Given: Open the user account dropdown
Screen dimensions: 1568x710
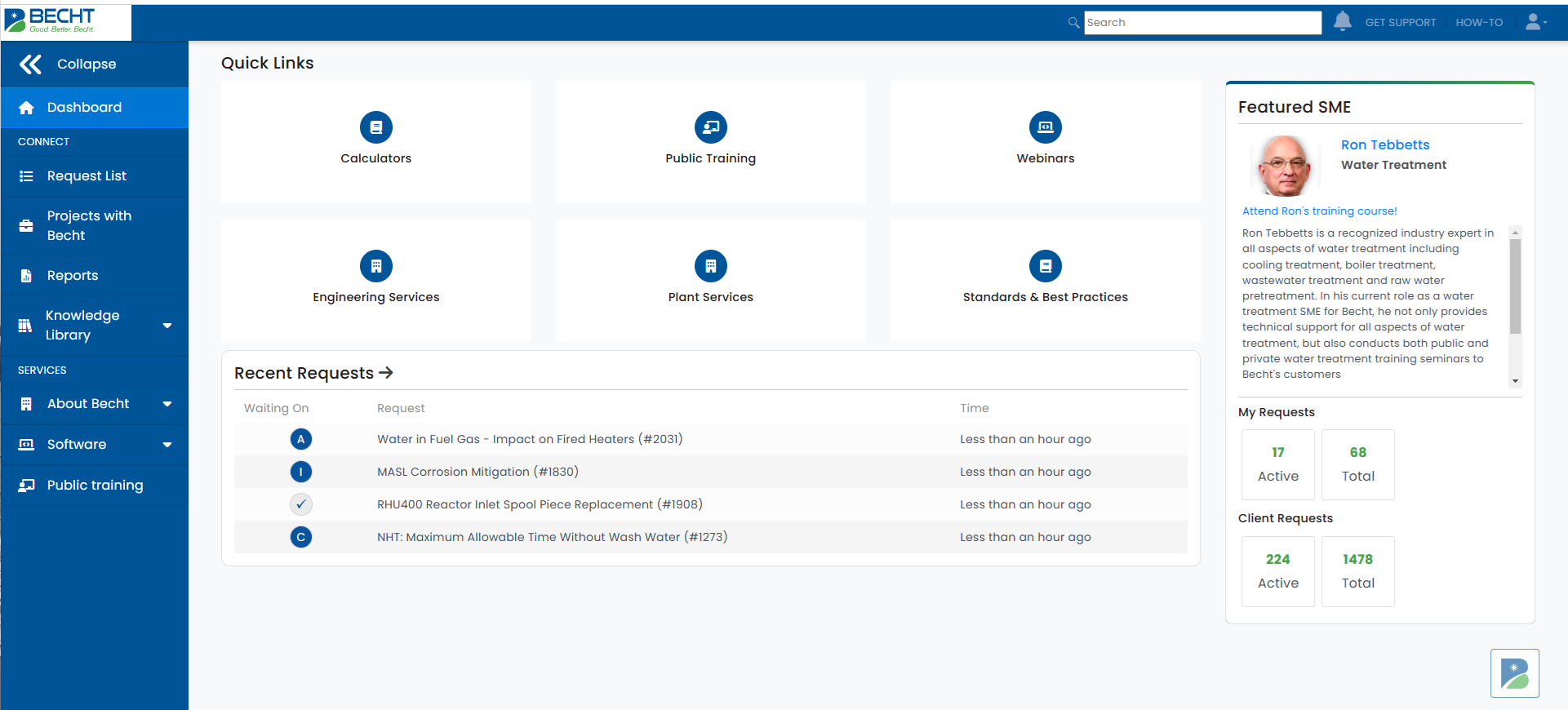Looking at the screenshot, I should pos(1536,22).
